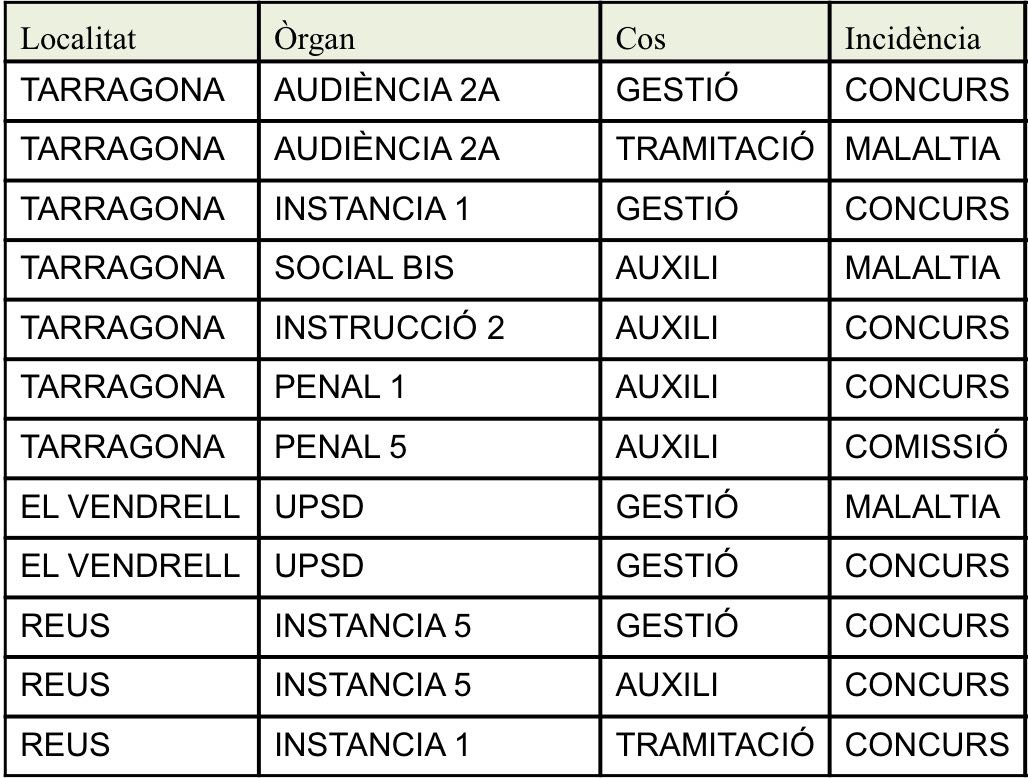The width and height of the screenshot is (1028, 778).
Task: Click INSTANCIA 1 in the Tarragona row
Action: 429,209
